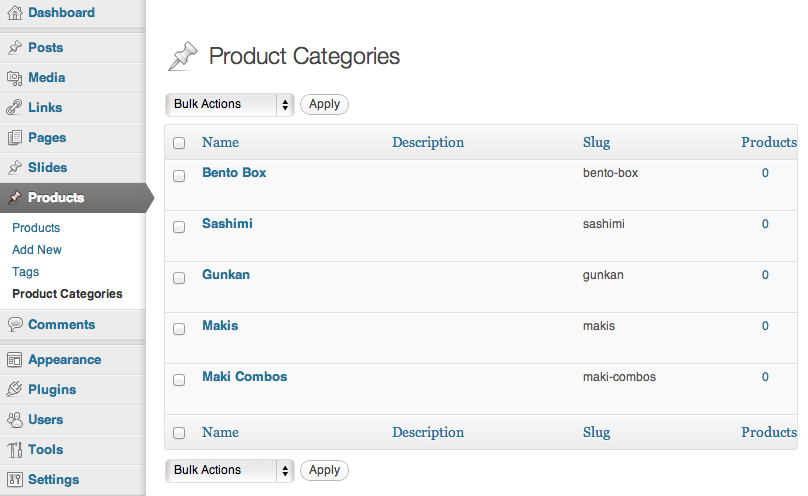Sort by Name in table header

(220, 143)
